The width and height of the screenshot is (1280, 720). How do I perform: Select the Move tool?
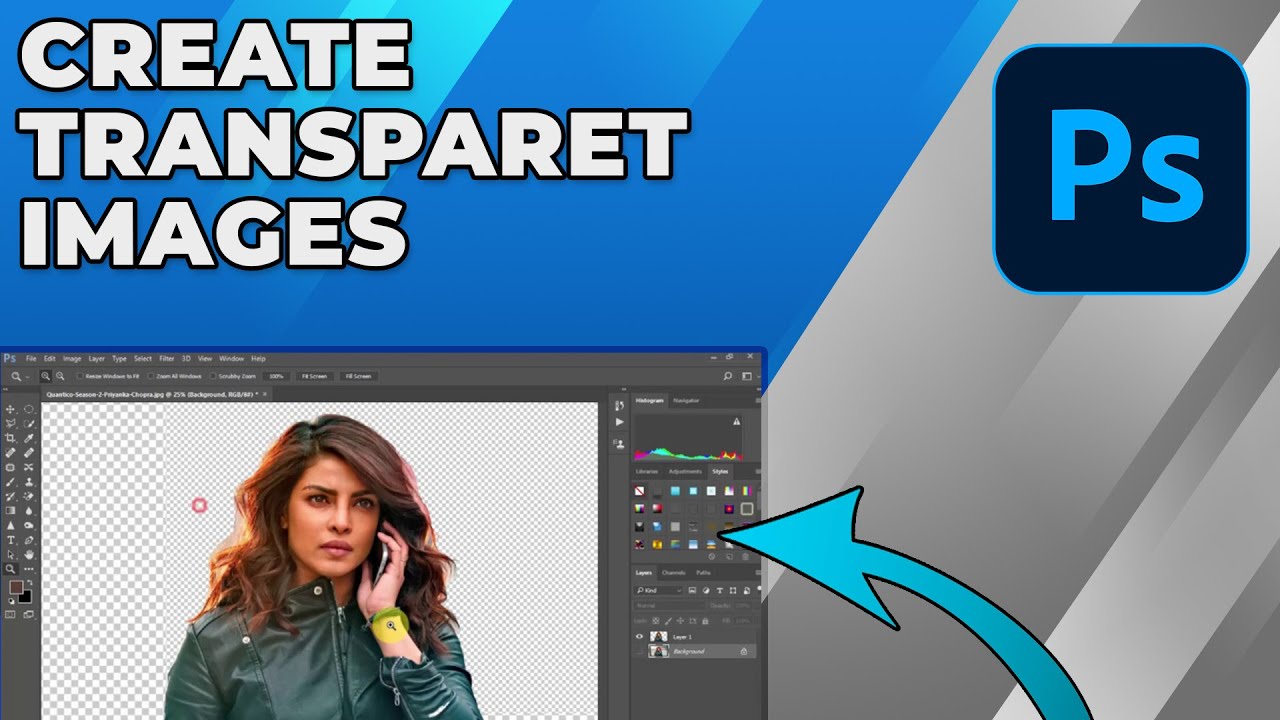10,409
